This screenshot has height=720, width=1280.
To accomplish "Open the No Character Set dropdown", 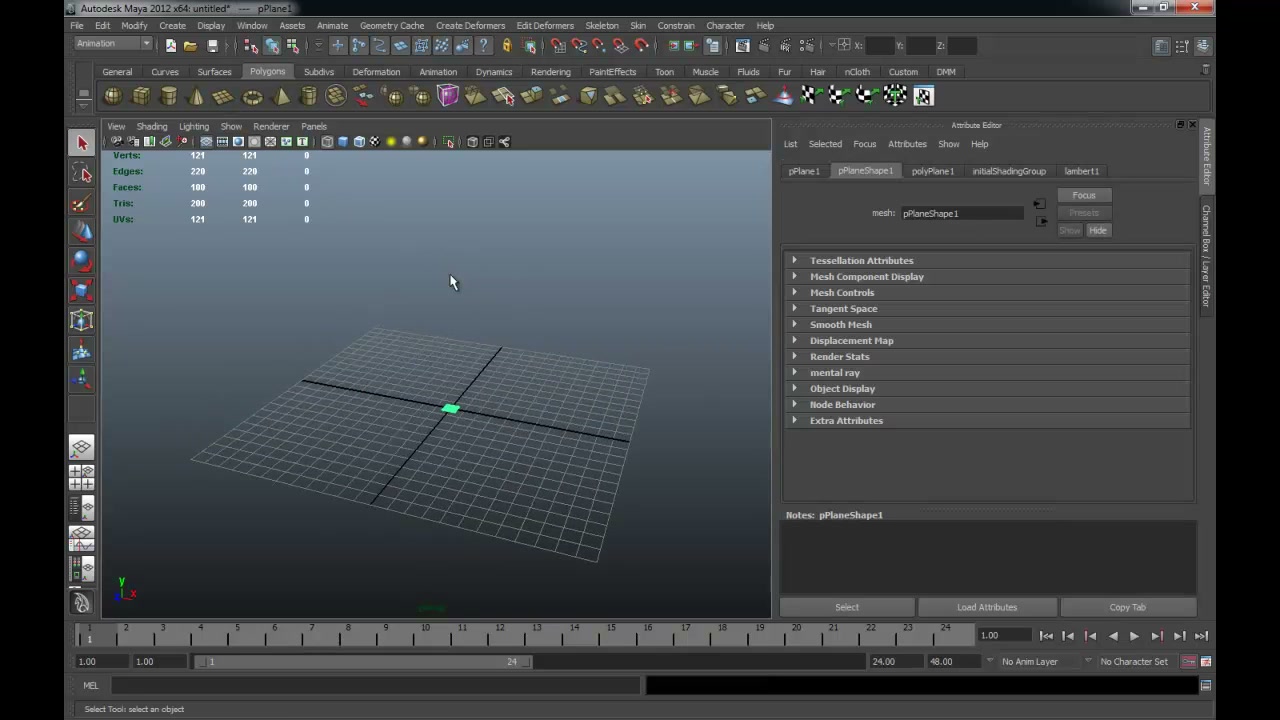I will (1135, 661).
